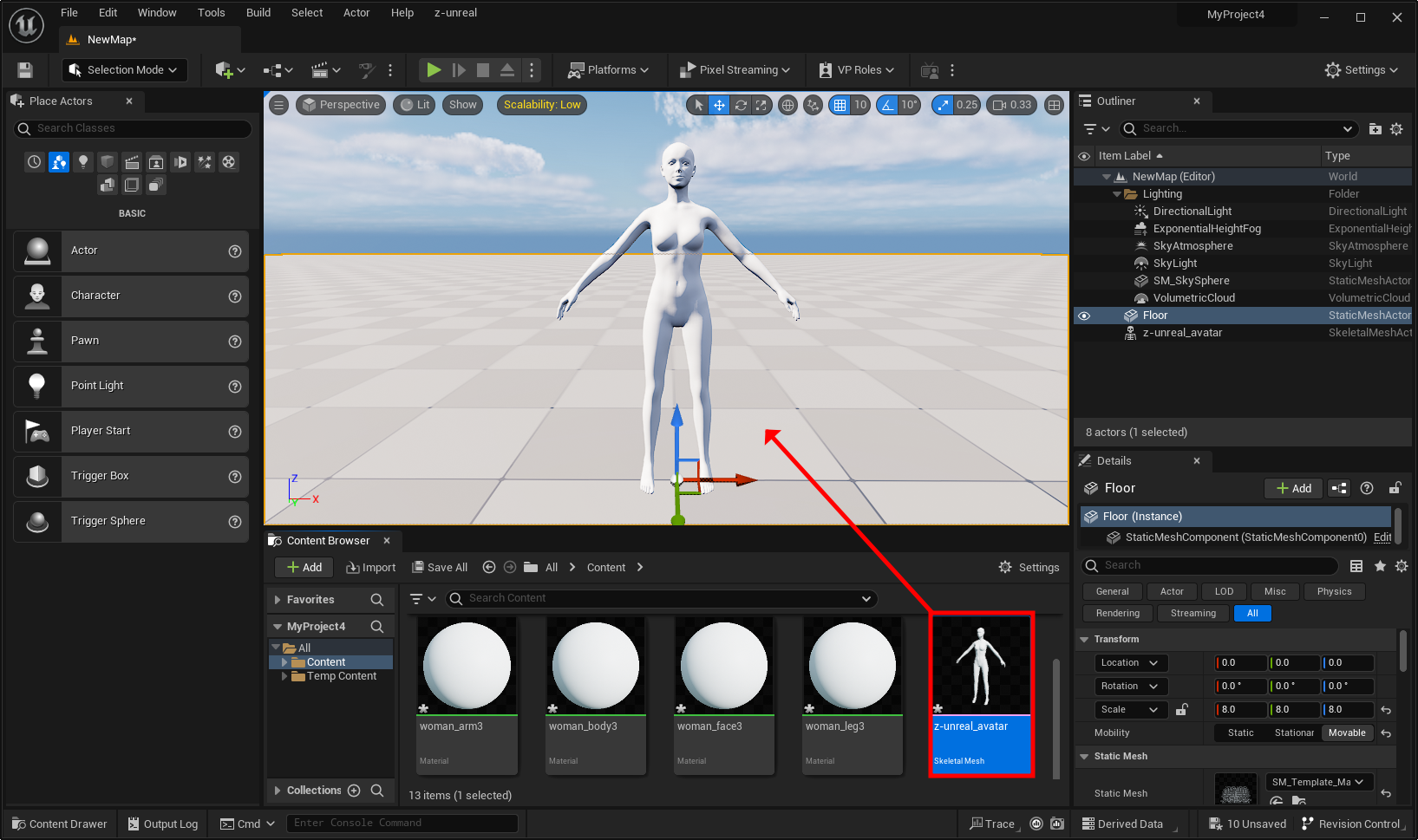Click the Enter Console Command field
The height and width of the screenshot is (840, 1418).
[x=402, y=824]
